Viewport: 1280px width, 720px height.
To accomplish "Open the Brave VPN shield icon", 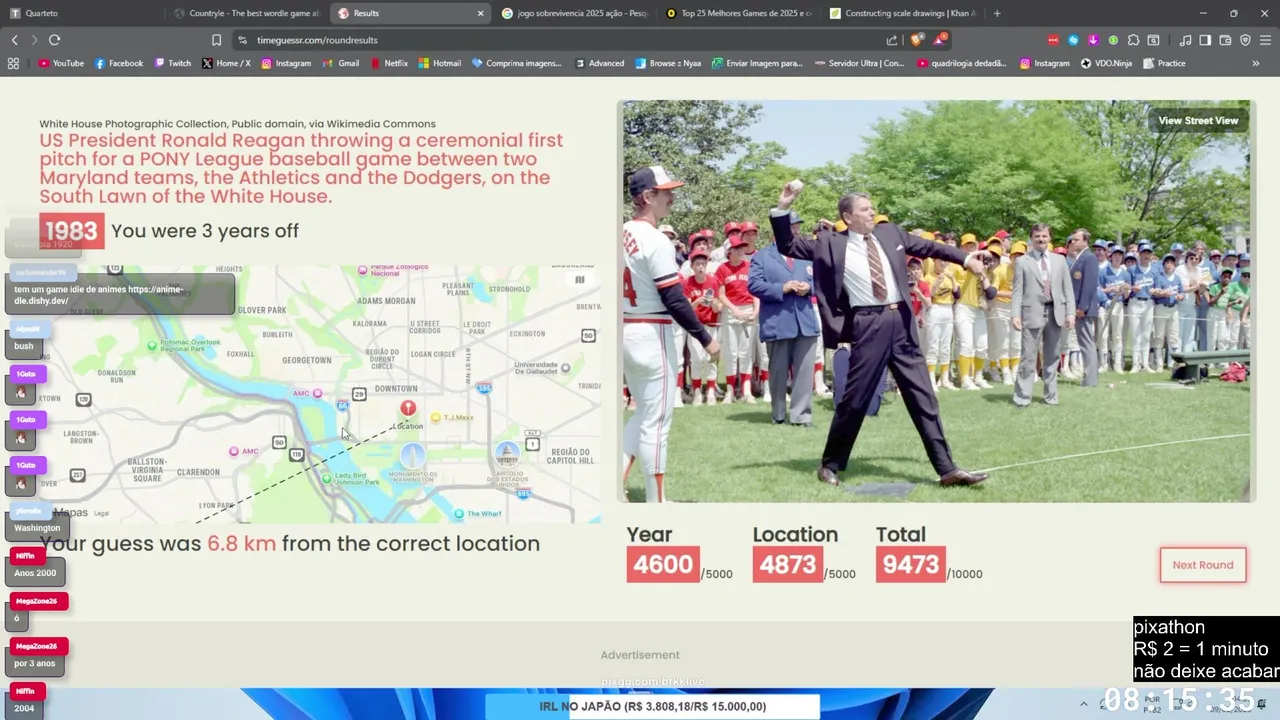I will coord(1245,40).
